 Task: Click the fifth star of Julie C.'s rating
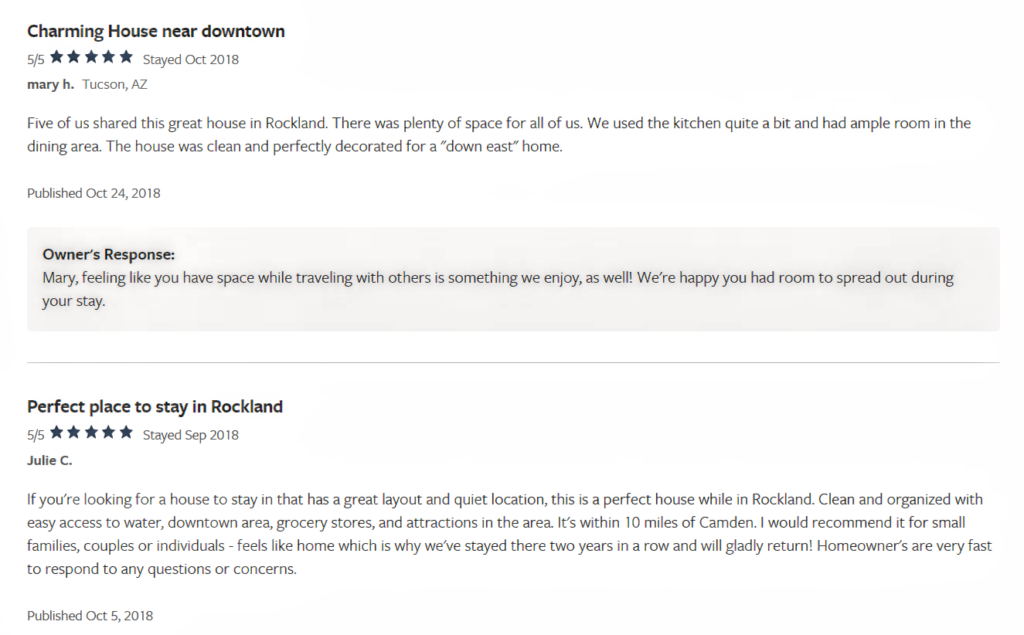[126, 432]
